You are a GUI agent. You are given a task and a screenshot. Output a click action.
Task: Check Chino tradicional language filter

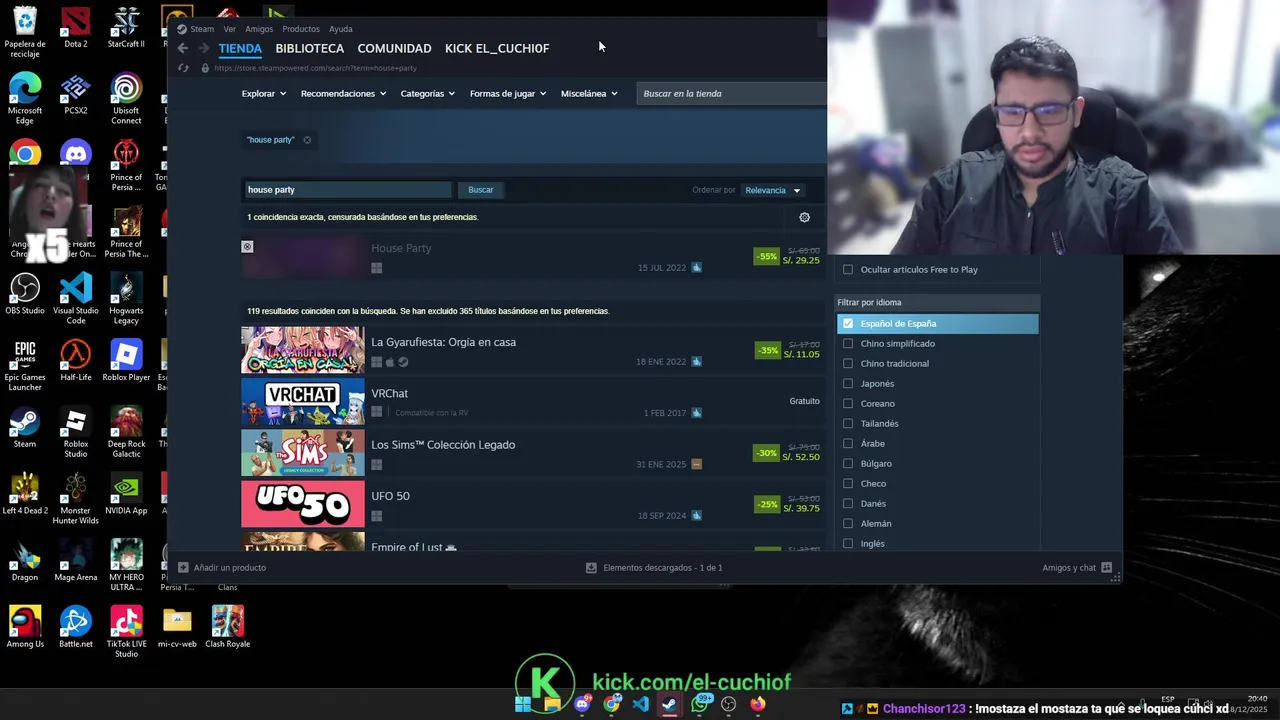point(848,363)
